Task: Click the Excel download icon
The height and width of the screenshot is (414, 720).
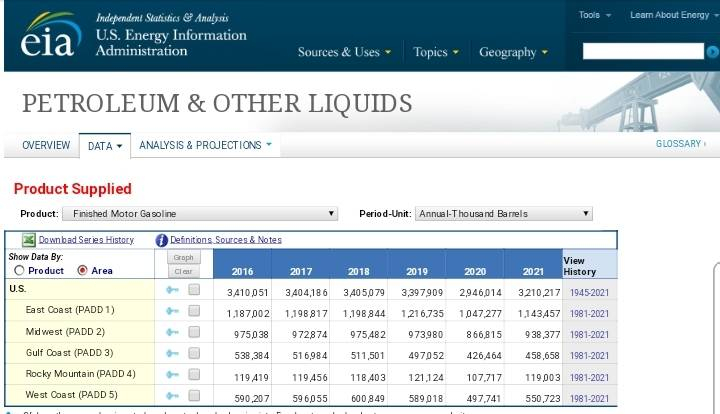Action: (29, 240)
